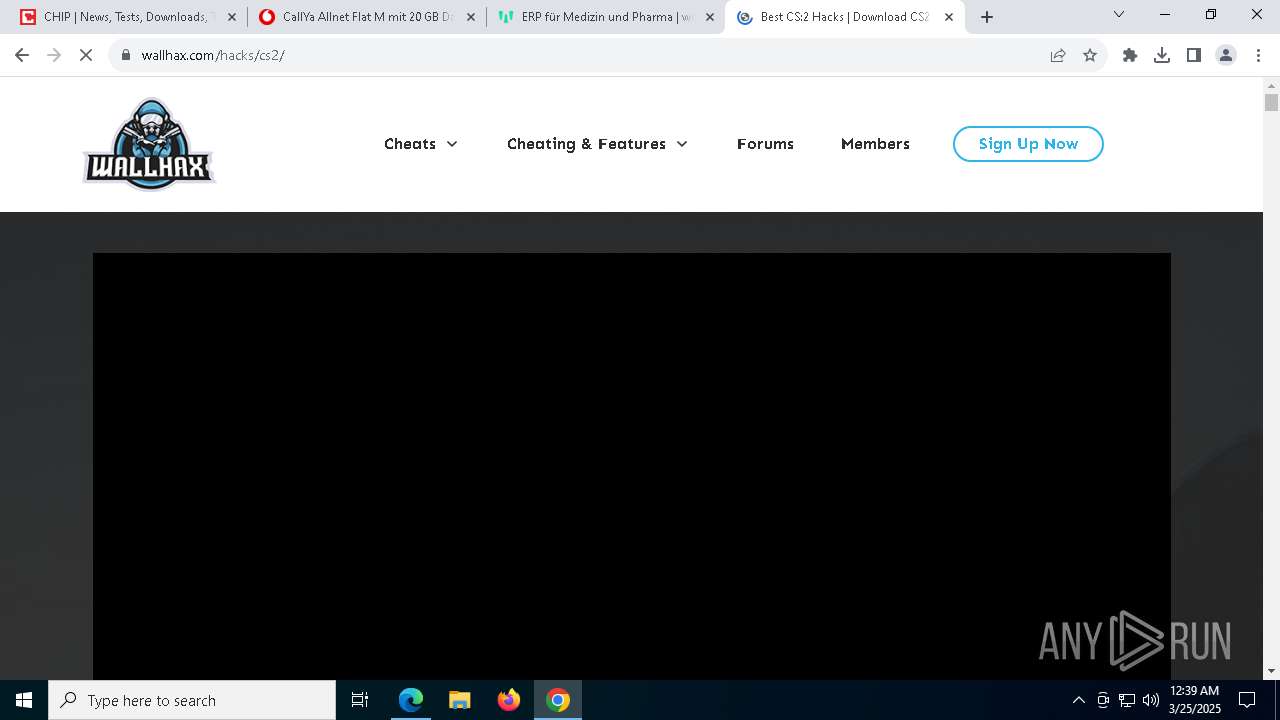Open the Extensions puzzle icon

click(1130, 55)
